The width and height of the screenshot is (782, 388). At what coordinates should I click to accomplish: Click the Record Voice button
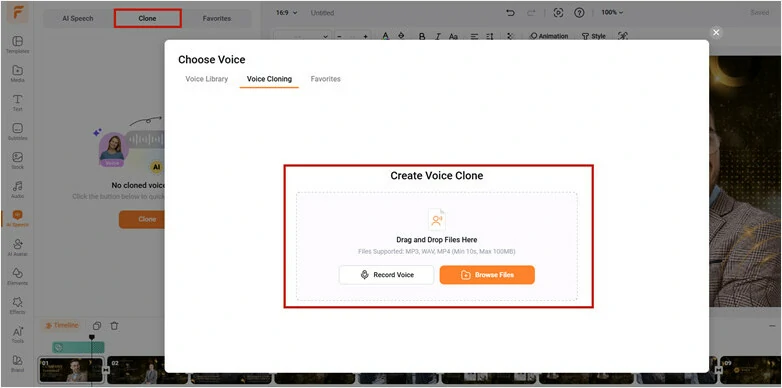387,275
